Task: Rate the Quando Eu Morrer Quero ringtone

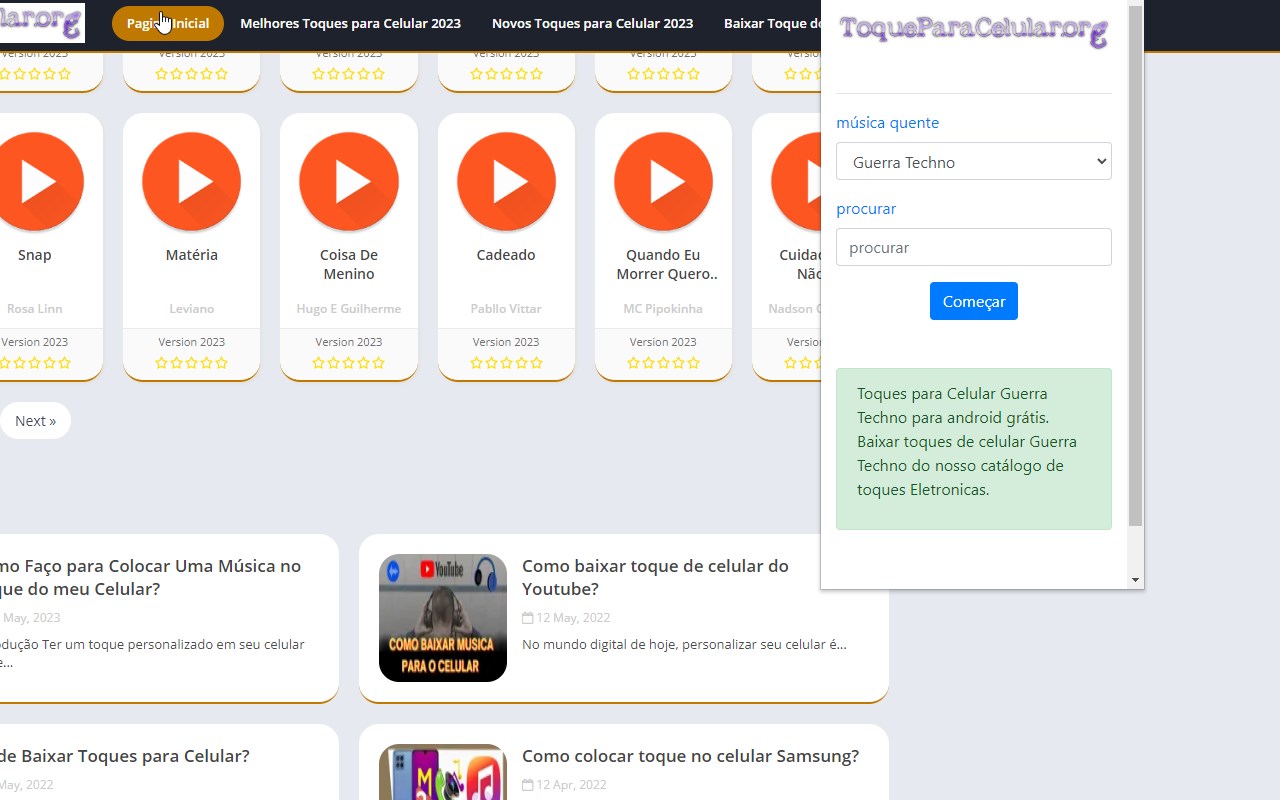Action: point(663,363)
